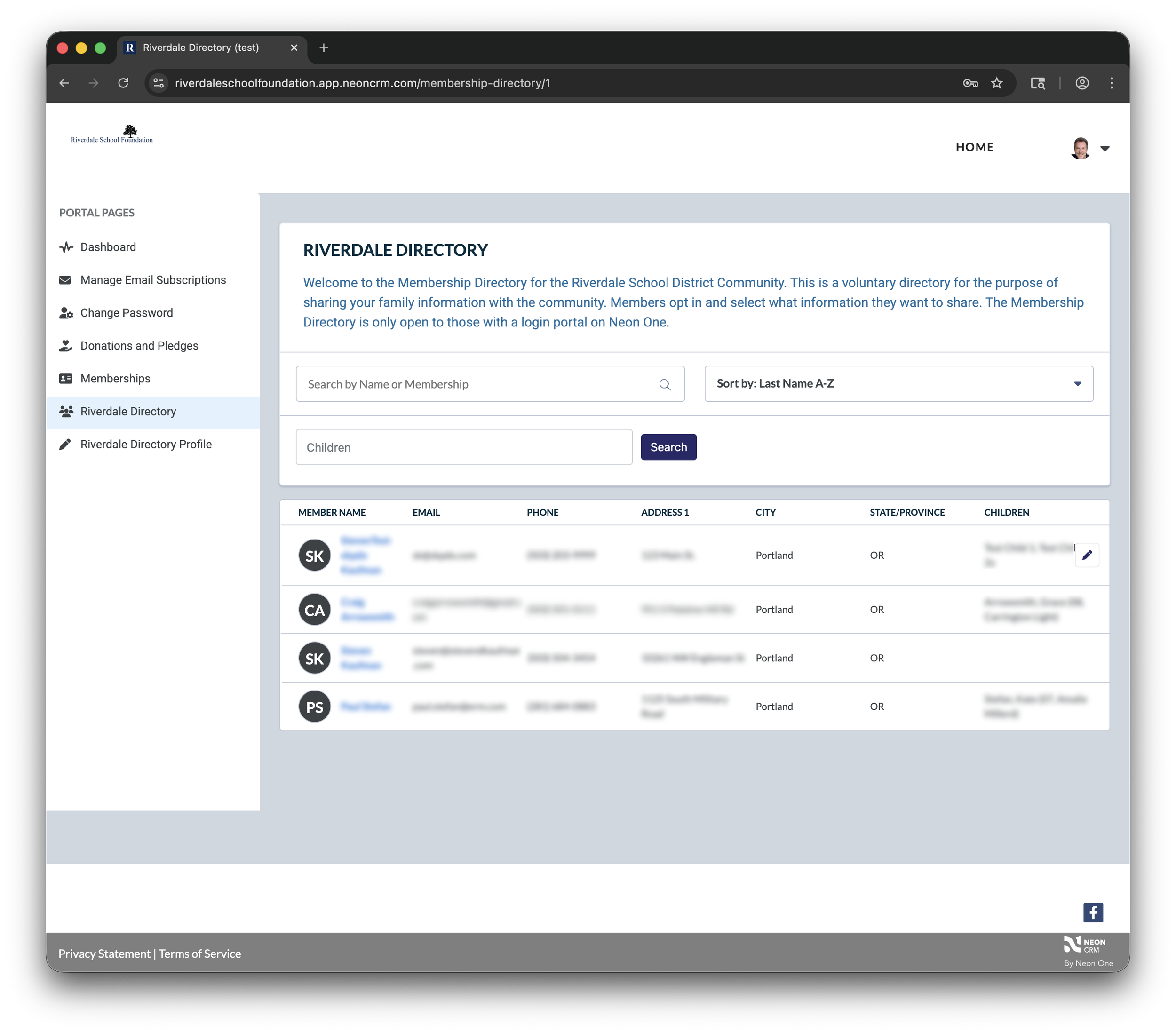Click the pencil edit icon in first row
The width and height of the screenshot is (1176, 1033).
pyautogui.click(x=1086, y=555)
